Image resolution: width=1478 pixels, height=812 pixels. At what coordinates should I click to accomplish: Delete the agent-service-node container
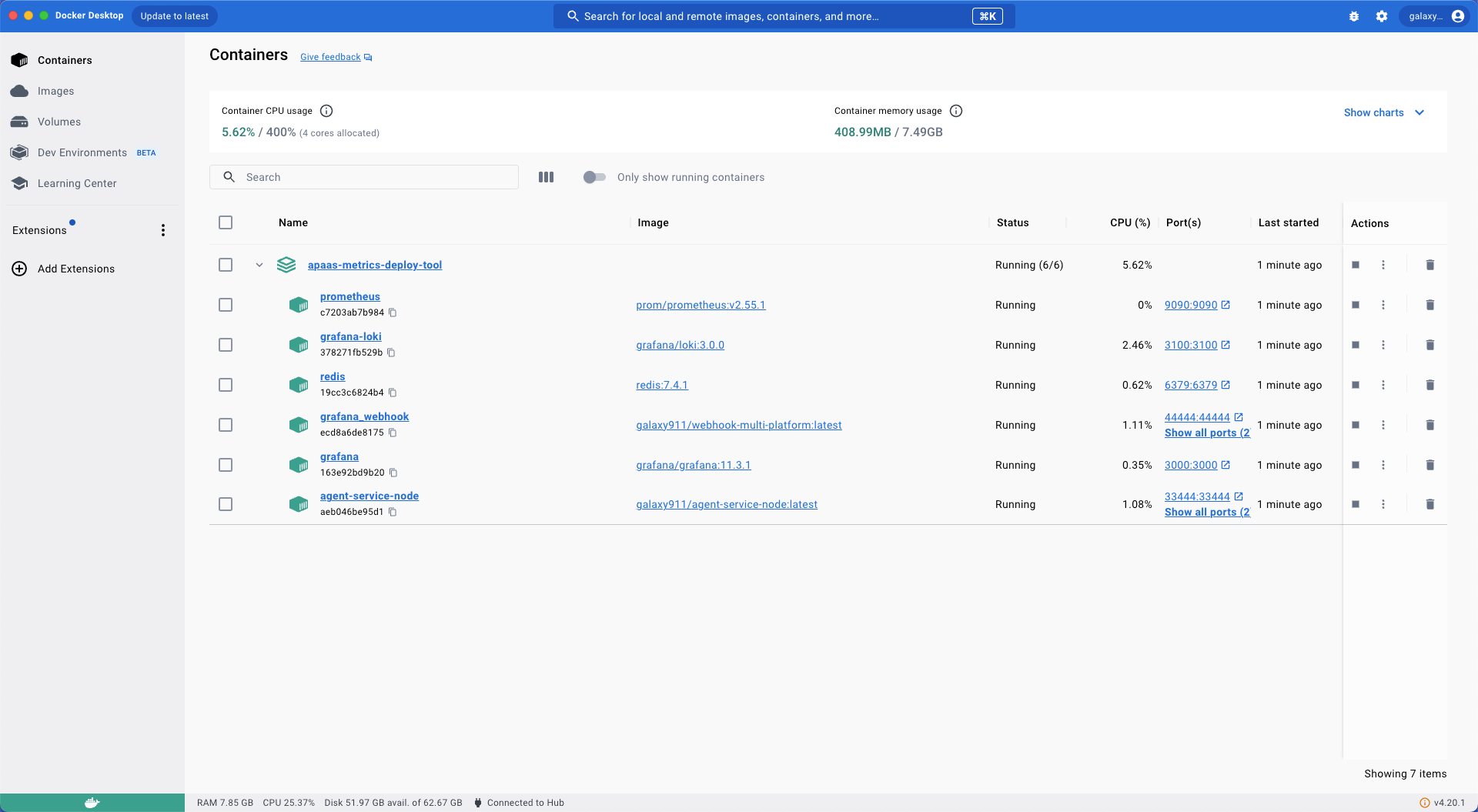(1430, 504)
